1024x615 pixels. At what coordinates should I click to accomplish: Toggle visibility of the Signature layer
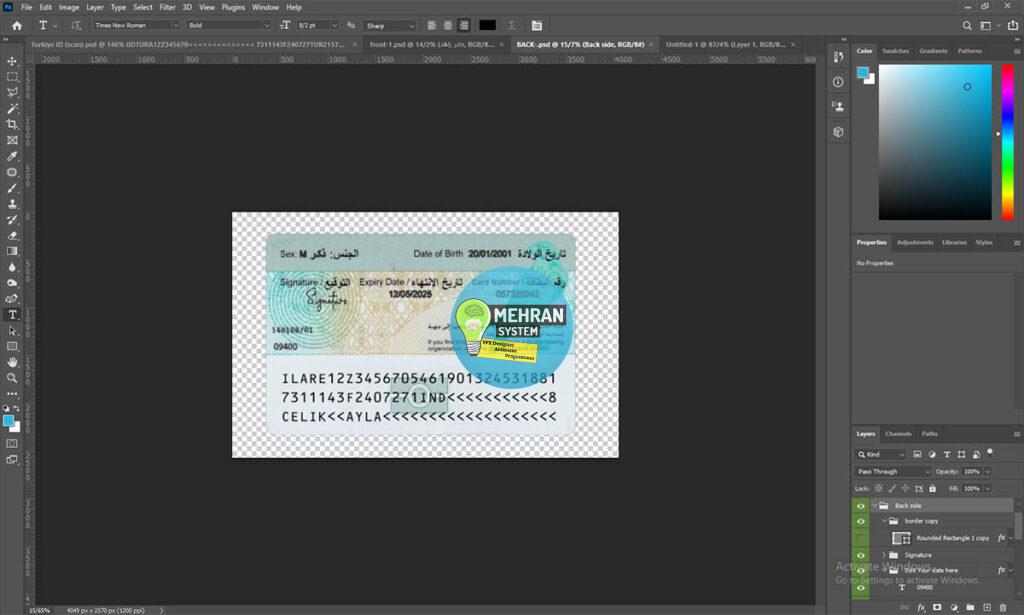click(859, 553)
